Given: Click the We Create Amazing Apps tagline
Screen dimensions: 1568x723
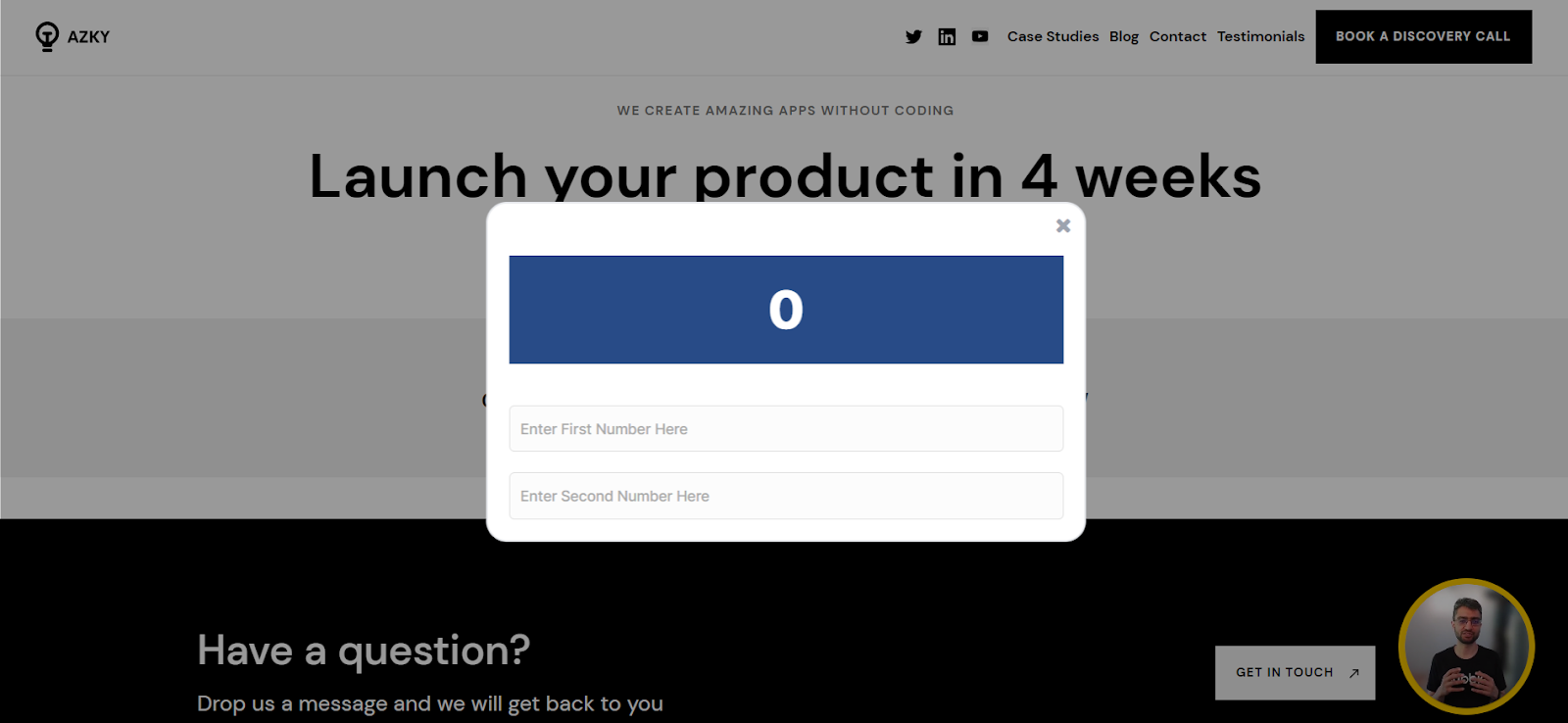Looking at the screenshot, I should click(x=785, y=111).
